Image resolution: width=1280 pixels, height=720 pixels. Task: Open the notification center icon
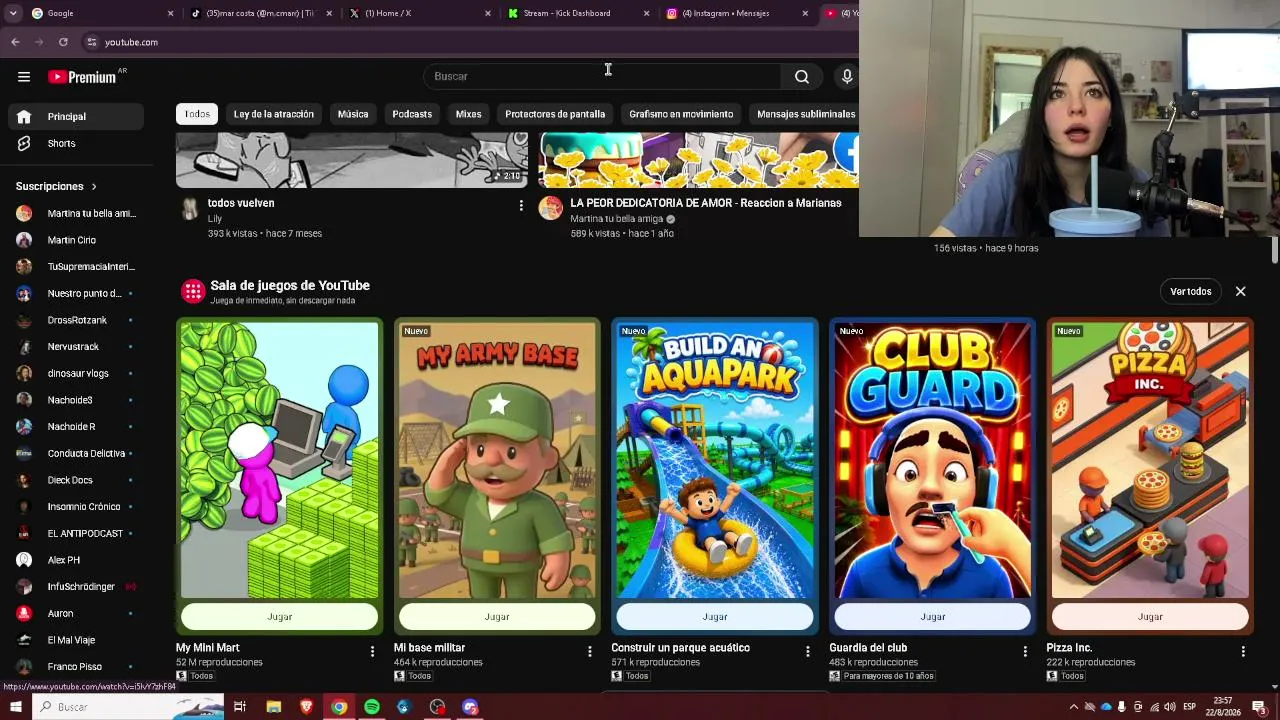[1259, 707]
